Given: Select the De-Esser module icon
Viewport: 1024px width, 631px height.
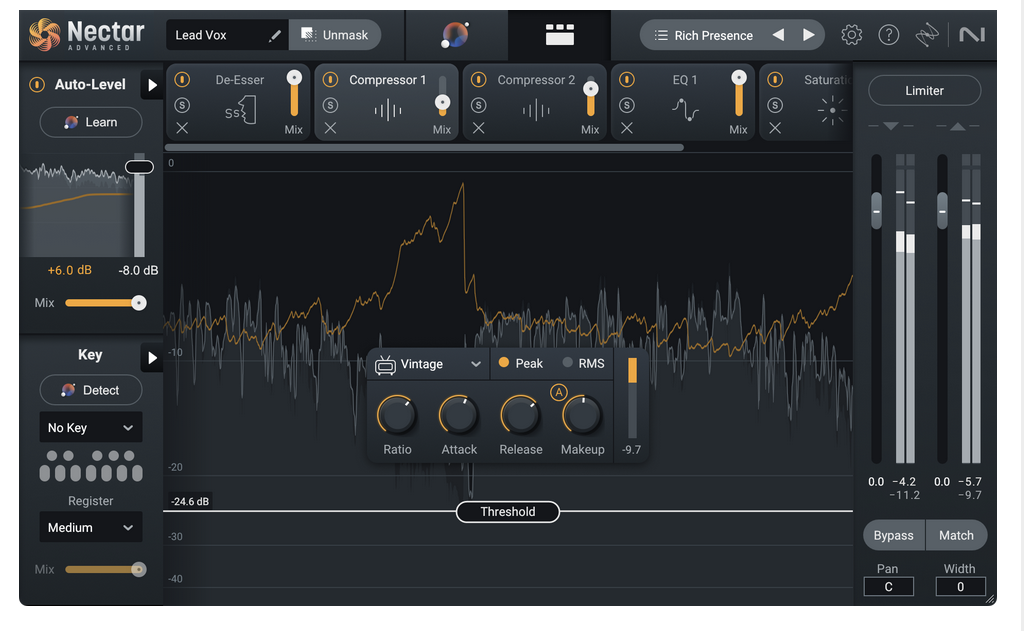Looking at the screenshot, I should (x=240, y=110).
